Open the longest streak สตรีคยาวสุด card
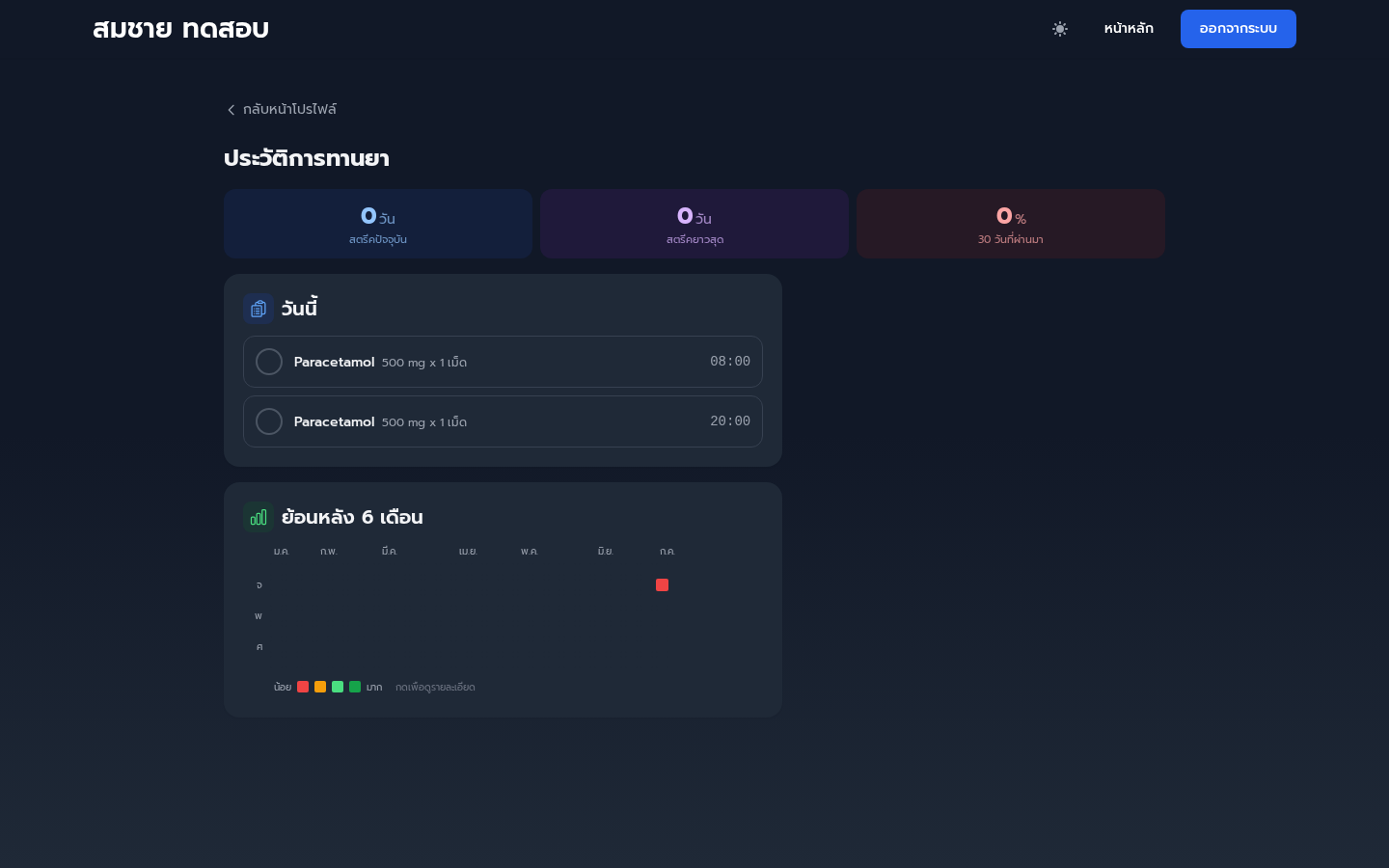The width and height of the screenshot is (1389, 868). (694, 224)
